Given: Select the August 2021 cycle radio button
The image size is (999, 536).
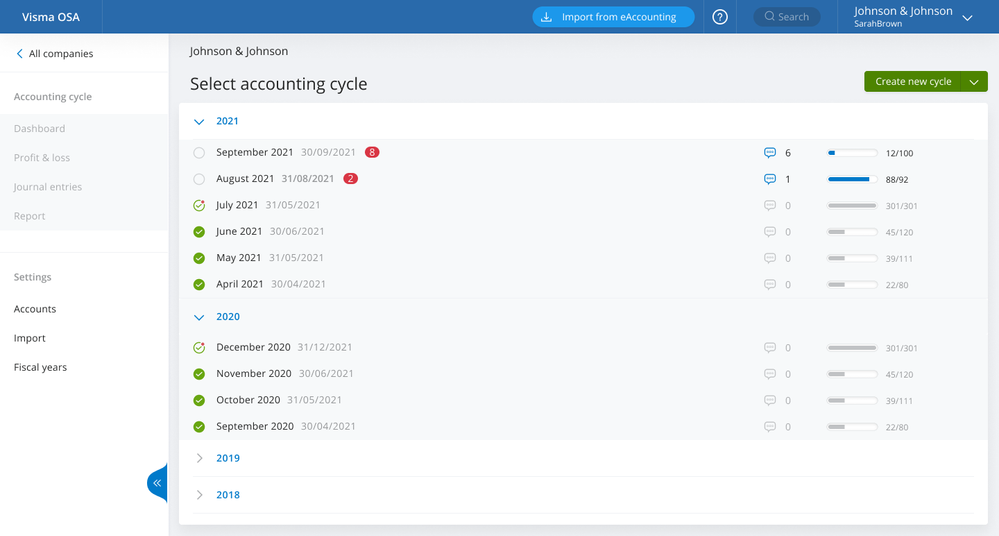Looking at the screenshot, I should tap(199, 179).
